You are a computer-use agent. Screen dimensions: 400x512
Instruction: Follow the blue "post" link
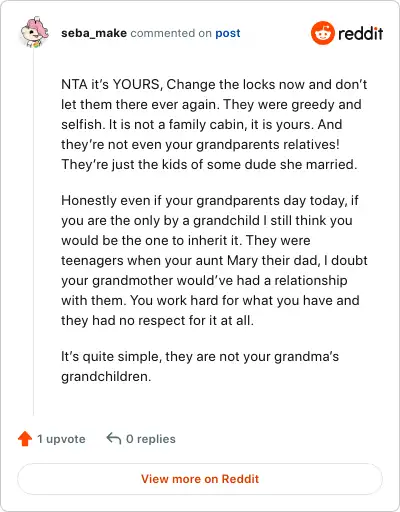click(228, 33)
